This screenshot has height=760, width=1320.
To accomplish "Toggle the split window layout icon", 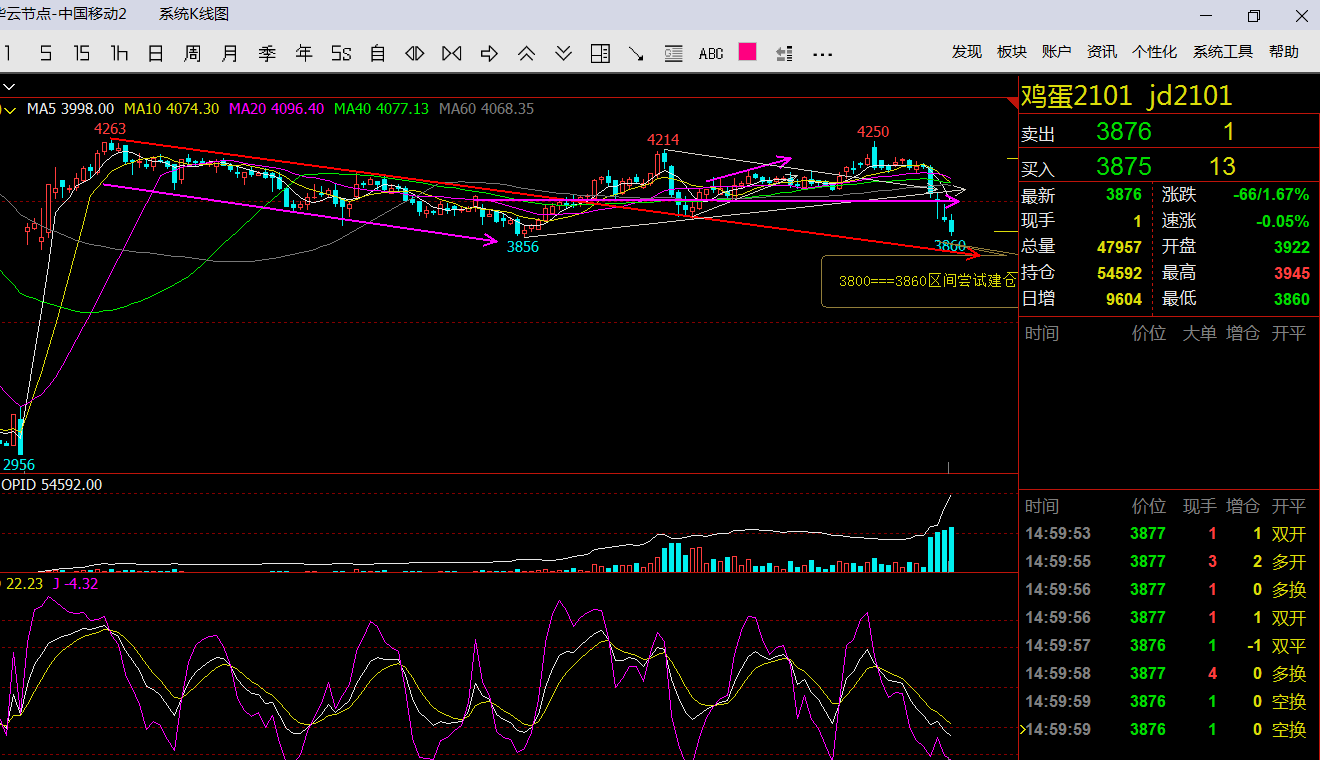I will tap(600, 53).
